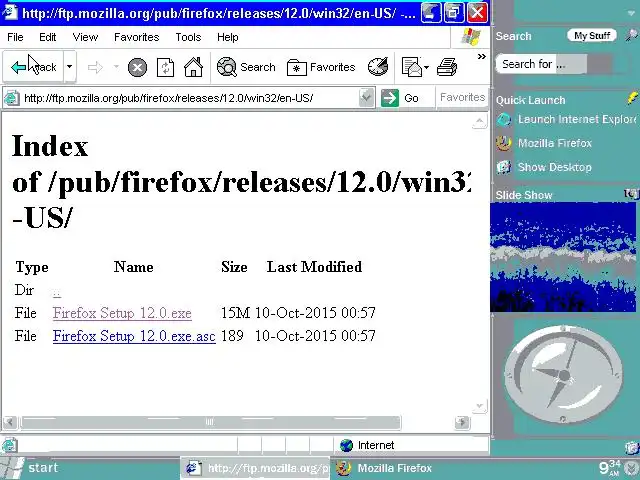Reload the page with the Refresh icon
This screenshot has width=640, height=480.
[x=165, y=67]
